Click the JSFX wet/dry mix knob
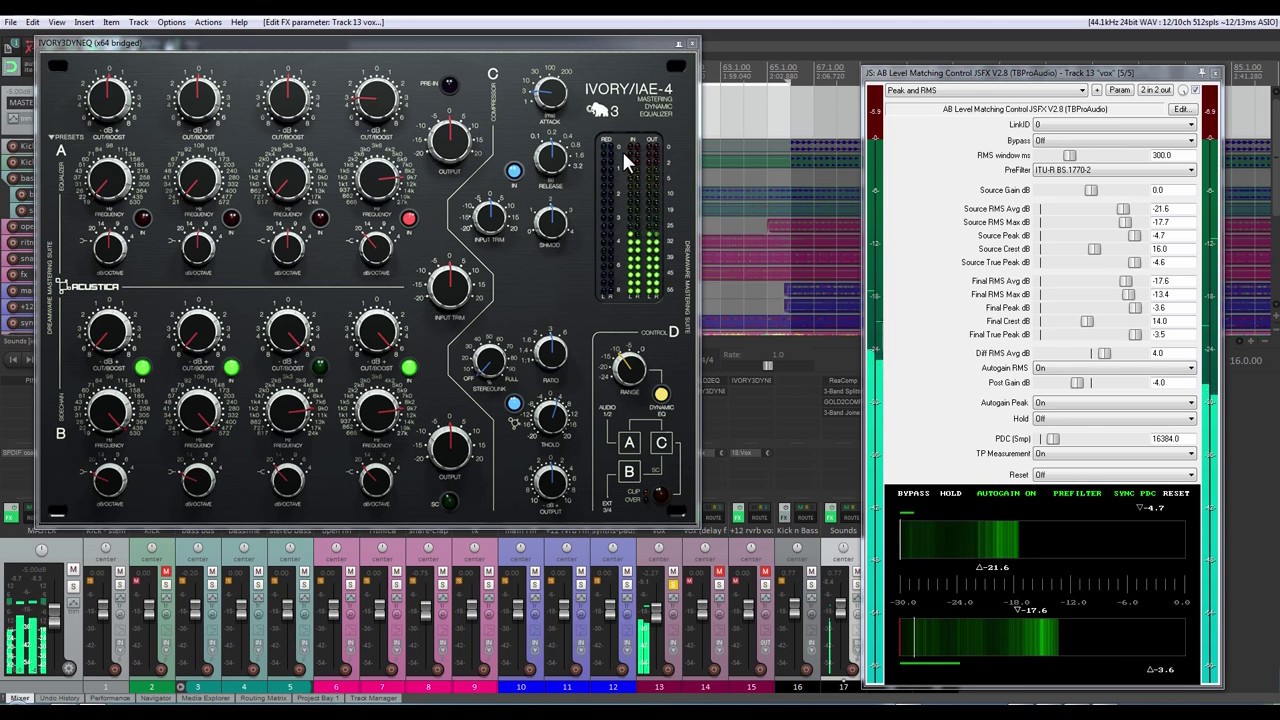1280x720 pixels. tap(1183, 90)
